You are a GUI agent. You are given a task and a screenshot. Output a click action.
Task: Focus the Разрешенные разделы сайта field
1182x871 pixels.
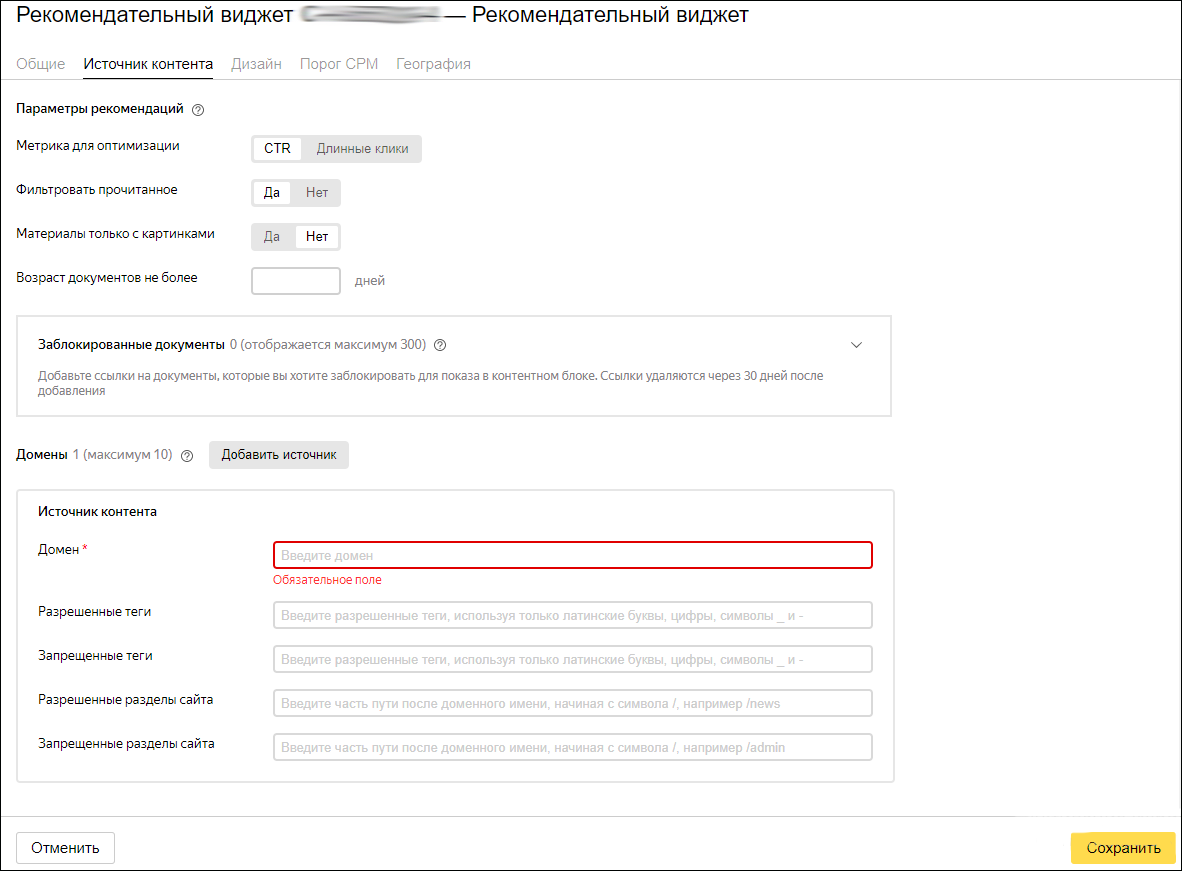click(573, 703)
